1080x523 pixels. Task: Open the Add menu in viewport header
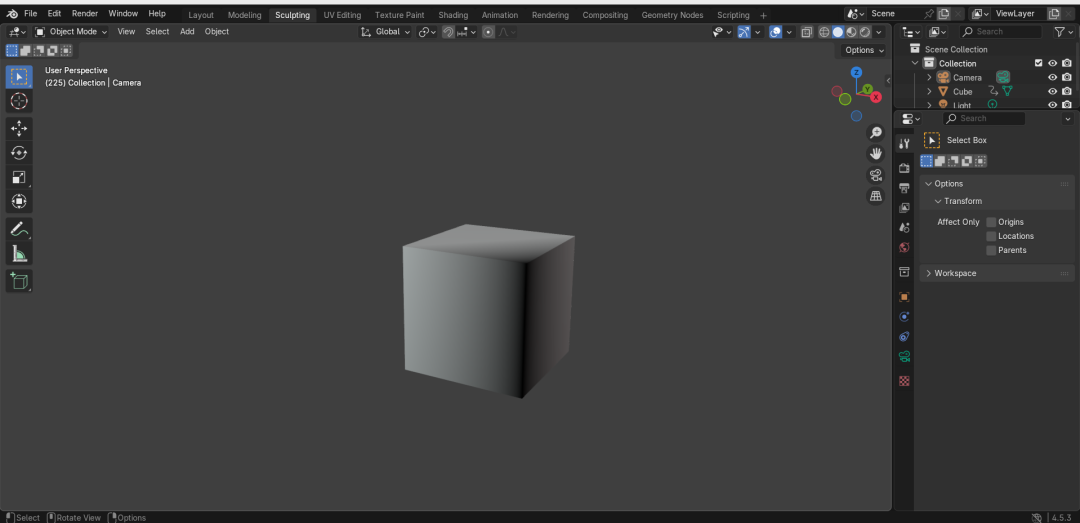click(x=187, y=32)
